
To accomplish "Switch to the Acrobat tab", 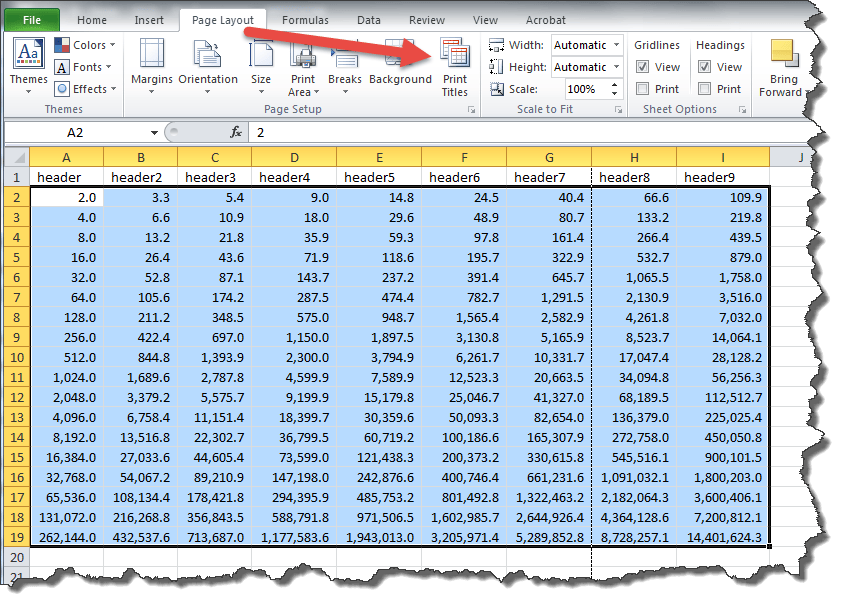I will 545,20.
